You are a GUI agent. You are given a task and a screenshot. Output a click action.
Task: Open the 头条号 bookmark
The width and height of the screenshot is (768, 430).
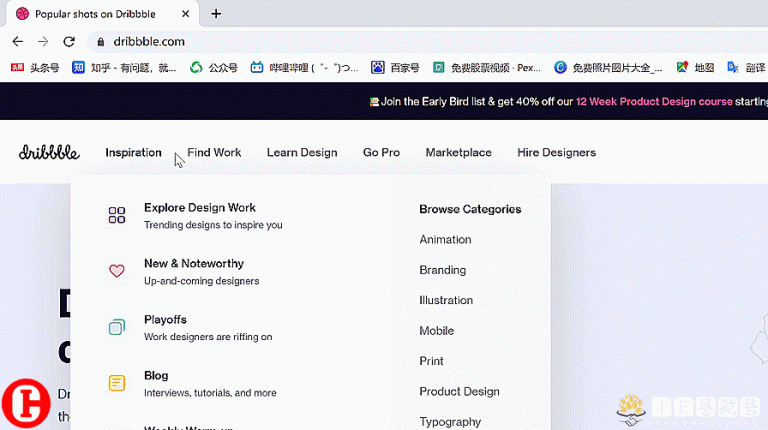[35, 68]
